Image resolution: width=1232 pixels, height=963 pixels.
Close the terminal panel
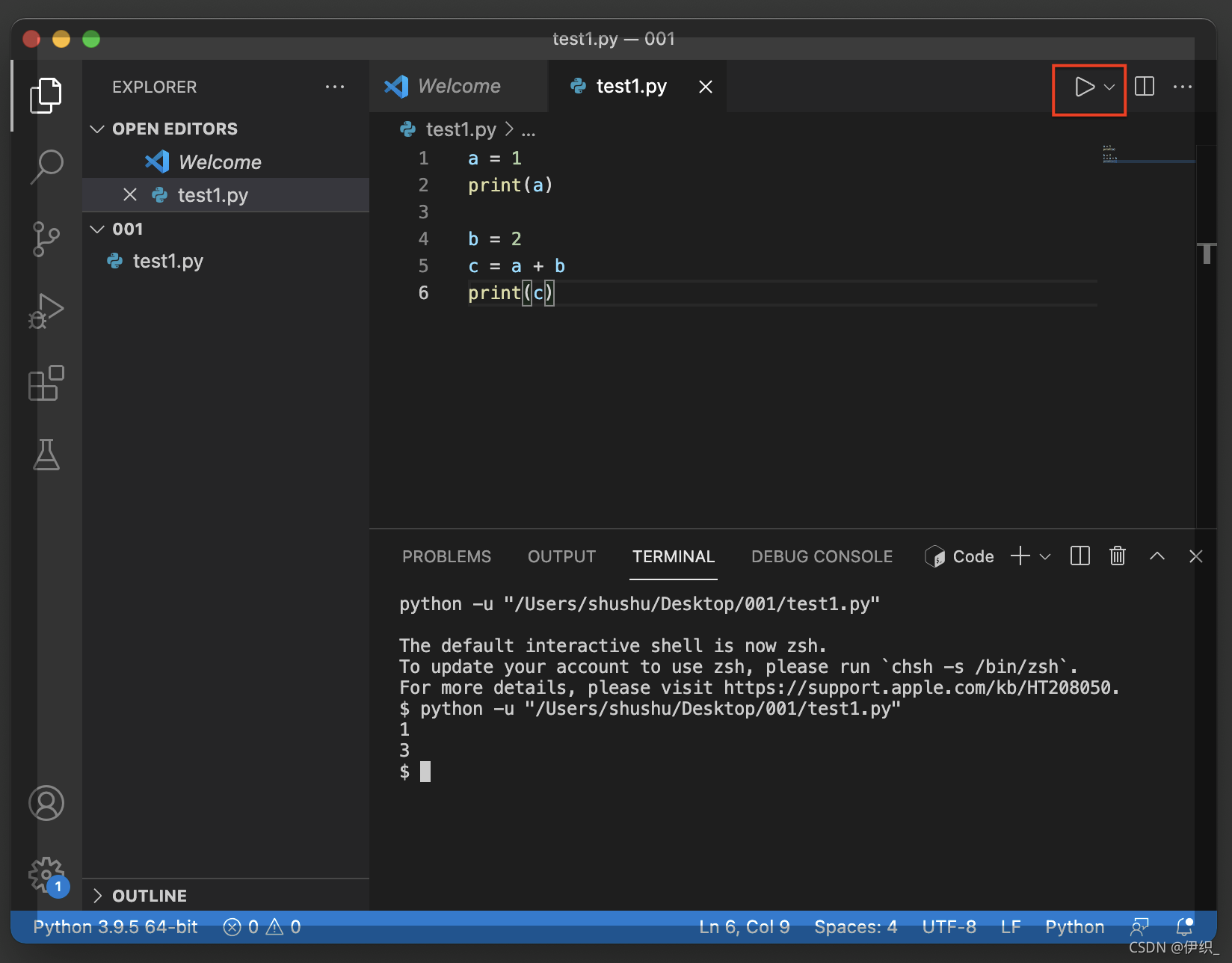point(1196,556)
